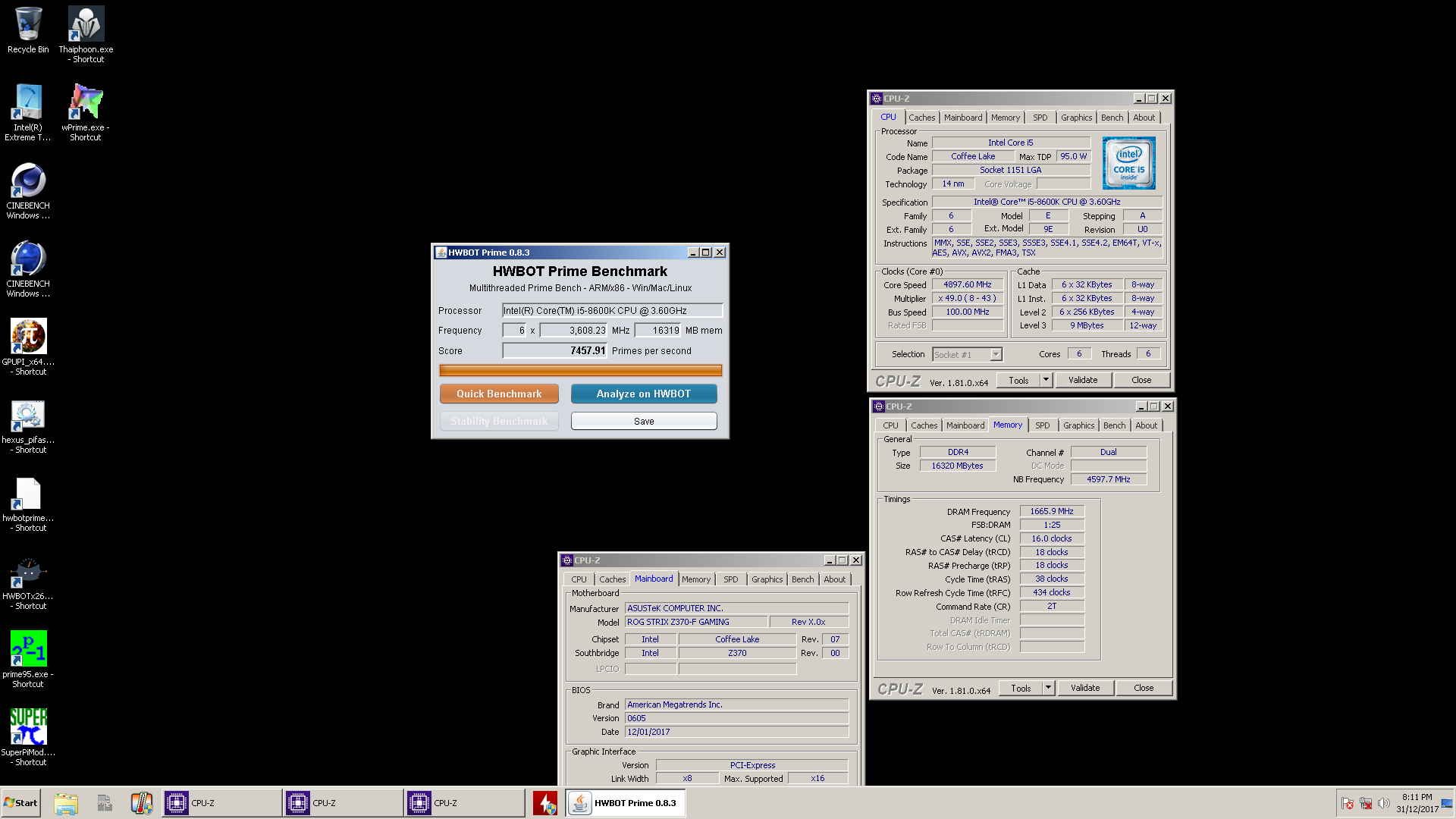Click Analyze on HWBOT button

point(643,394)
